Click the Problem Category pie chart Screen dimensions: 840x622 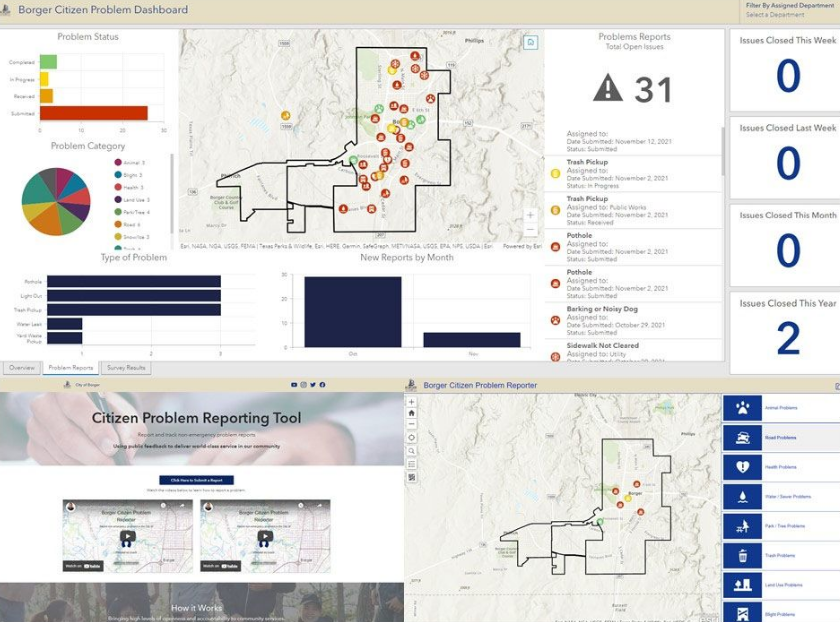(x=56, y=201)
